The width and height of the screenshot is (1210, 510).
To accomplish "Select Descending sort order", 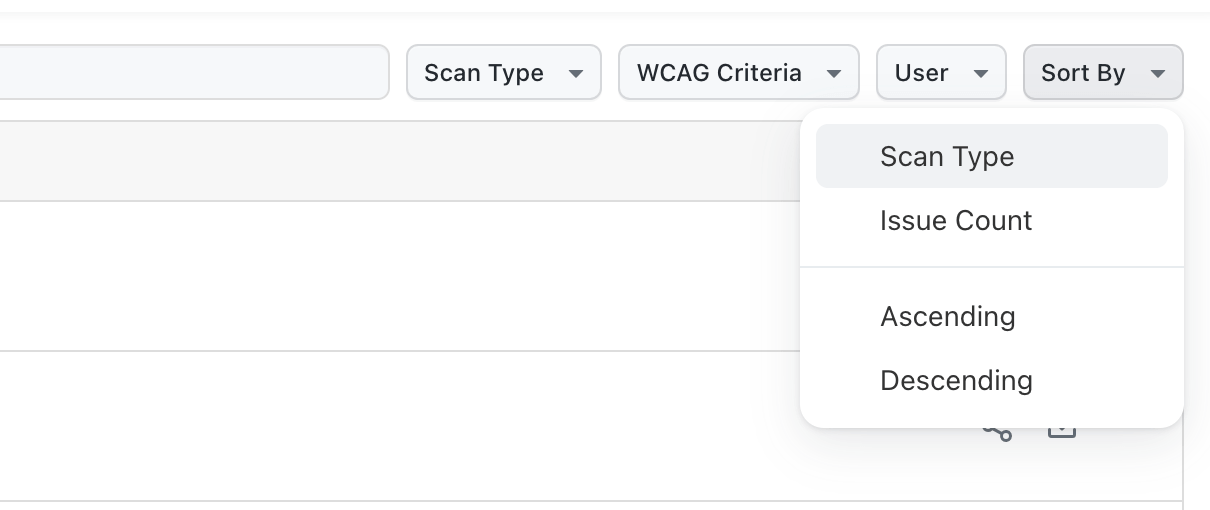I will (955, 381).
